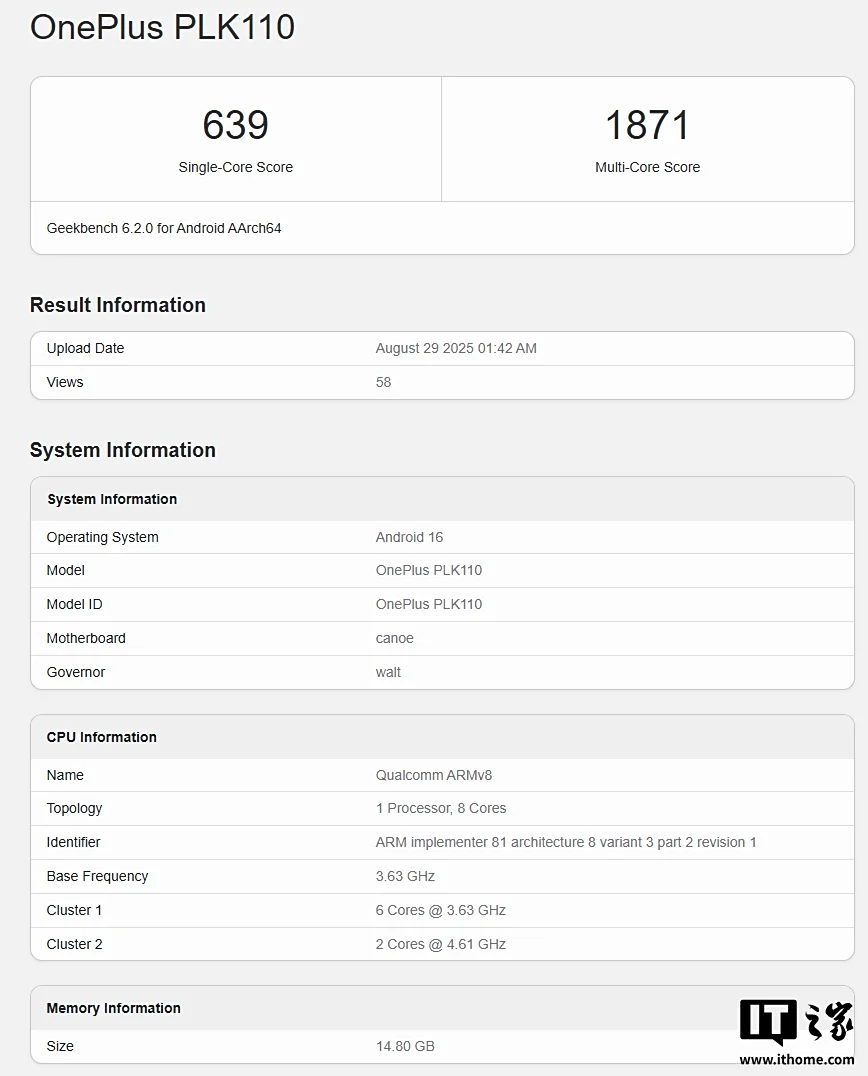The width and height of the screenshot is (868, 1076).
Task: Click the OnePlus PLK110 page title
Action: click(x=163, y=27)
